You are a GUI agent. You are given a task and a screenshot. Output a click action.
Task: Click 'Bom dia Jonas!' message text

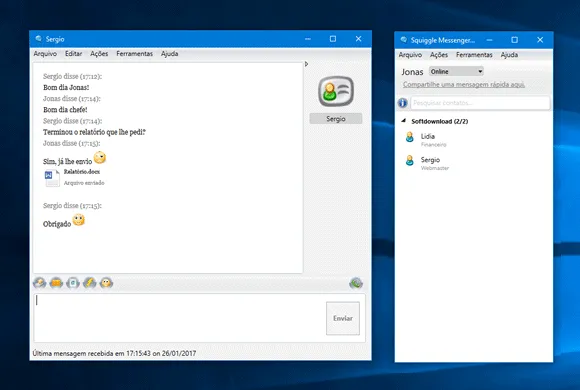pos(66,88)
